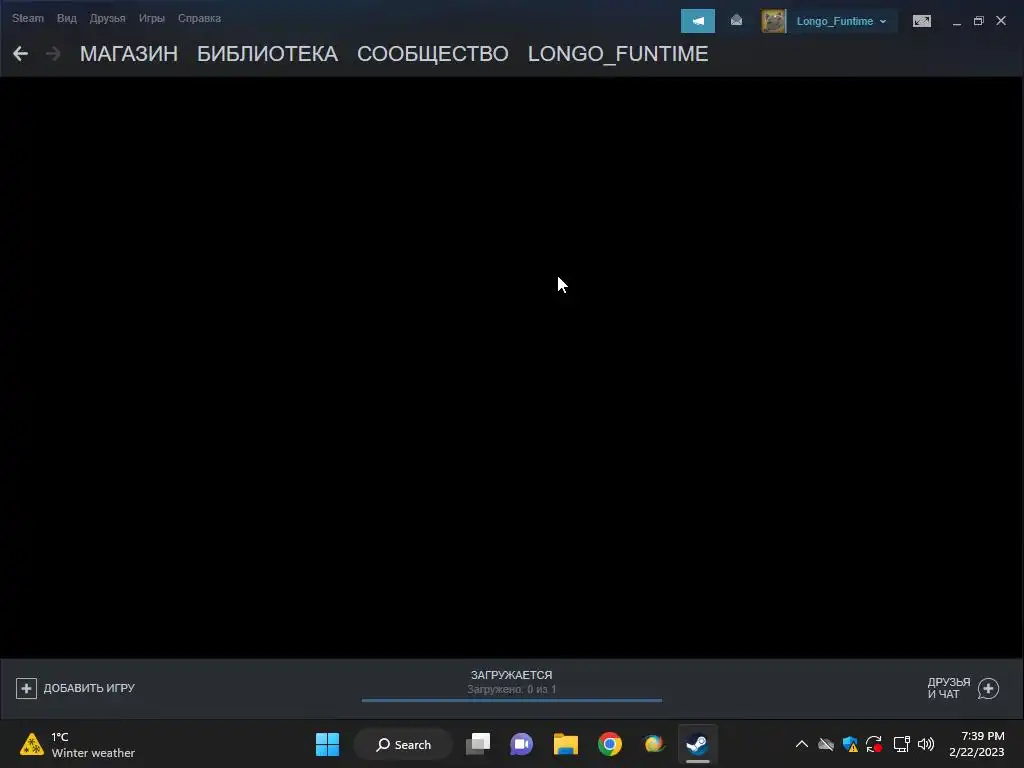The image size is (1024, 768).
Task: Open the Игры menu
Action: (152, 18)
